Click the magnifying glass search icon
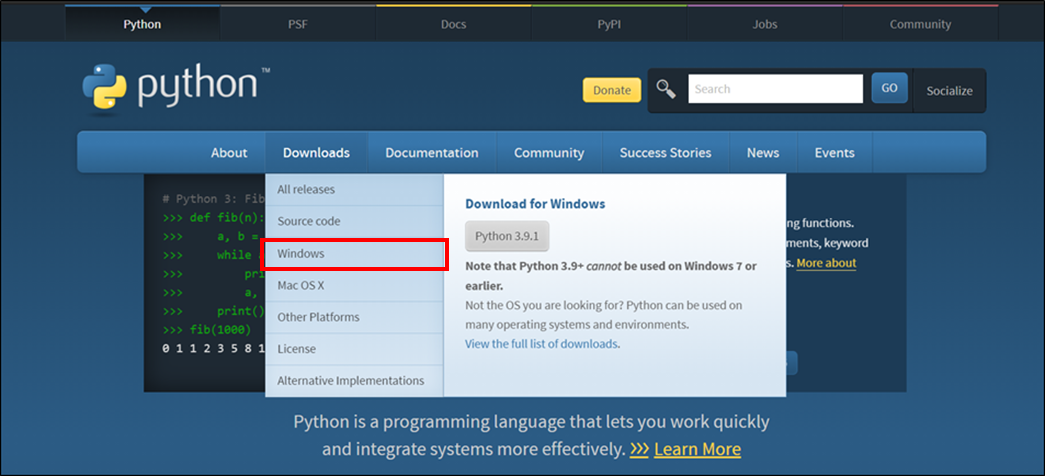This screenshot has width=1045, height=476. pos(666,89)
